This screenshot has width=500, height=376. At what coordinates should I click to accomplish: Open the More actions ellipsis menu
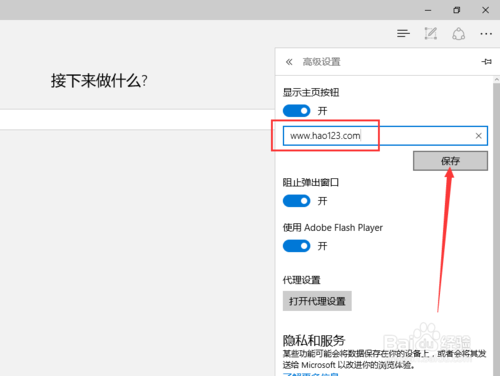click(x=486, y=34)
